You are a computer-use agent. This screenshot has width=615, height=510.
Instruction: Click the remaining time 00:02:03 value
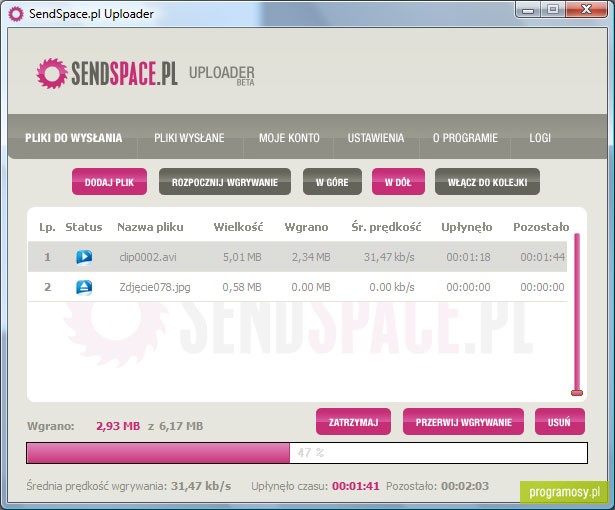point(465,486)
